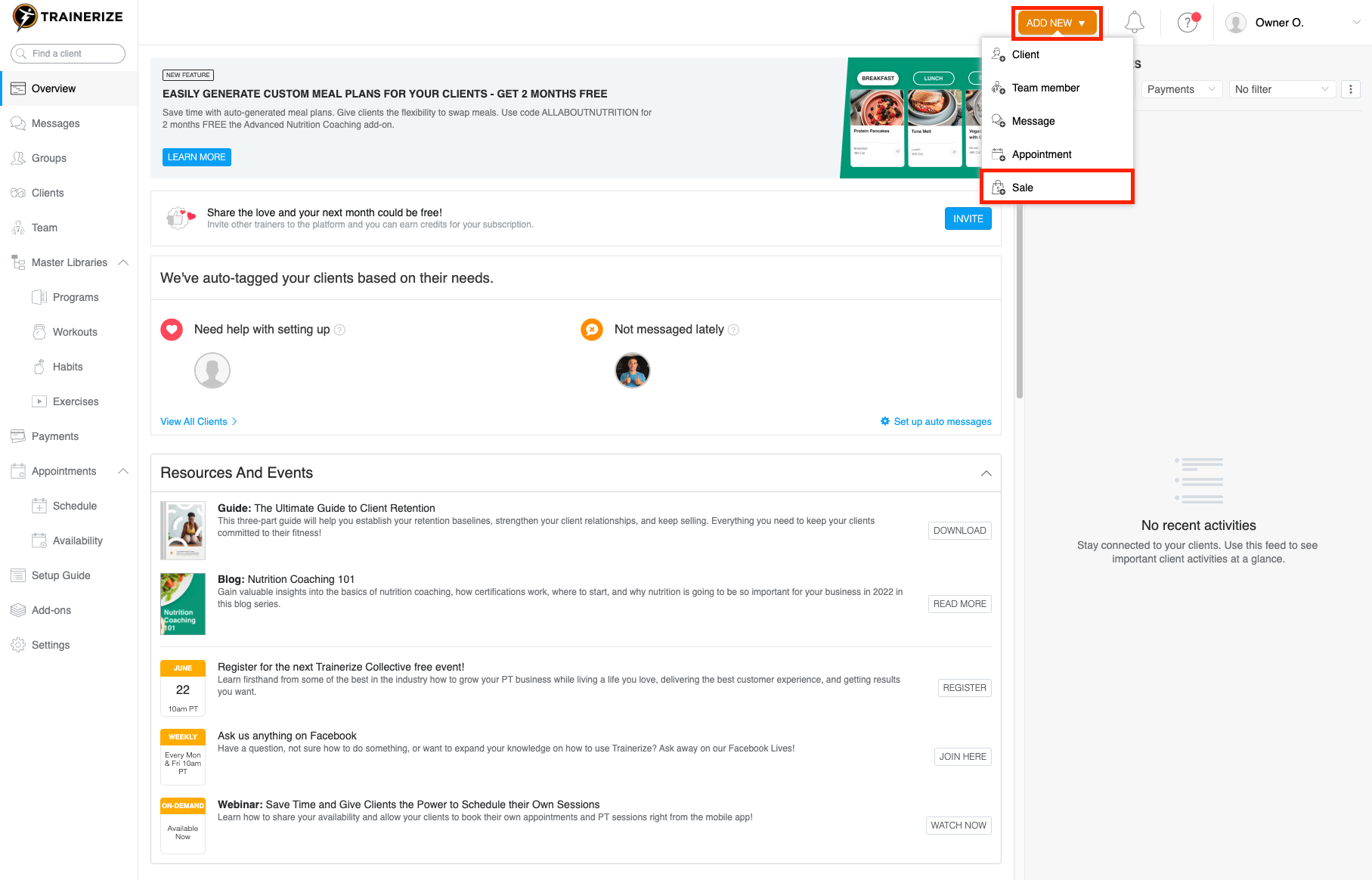1372x880 pixels.
Task: Click the orange 'Not messaged lately' tag icon
Action: click(x=592, y=330)
